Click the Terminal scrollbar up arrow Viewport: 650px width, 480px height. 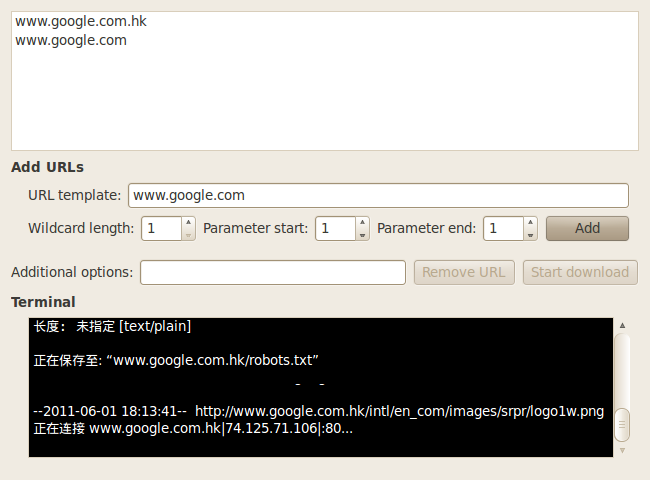622,326
